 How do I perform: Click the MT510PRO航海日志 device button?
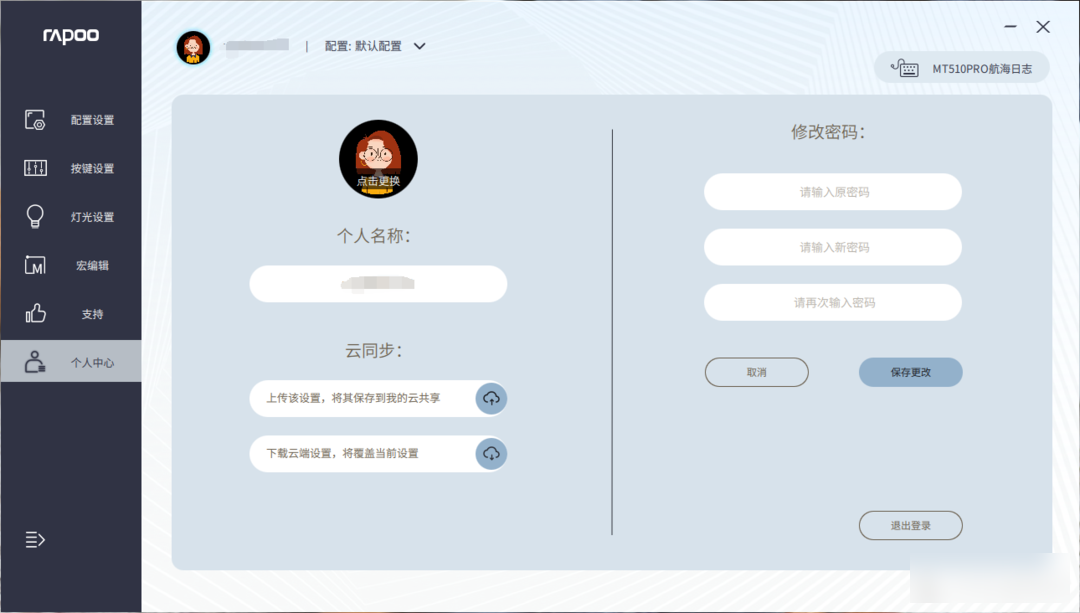(x=962, y=68)
